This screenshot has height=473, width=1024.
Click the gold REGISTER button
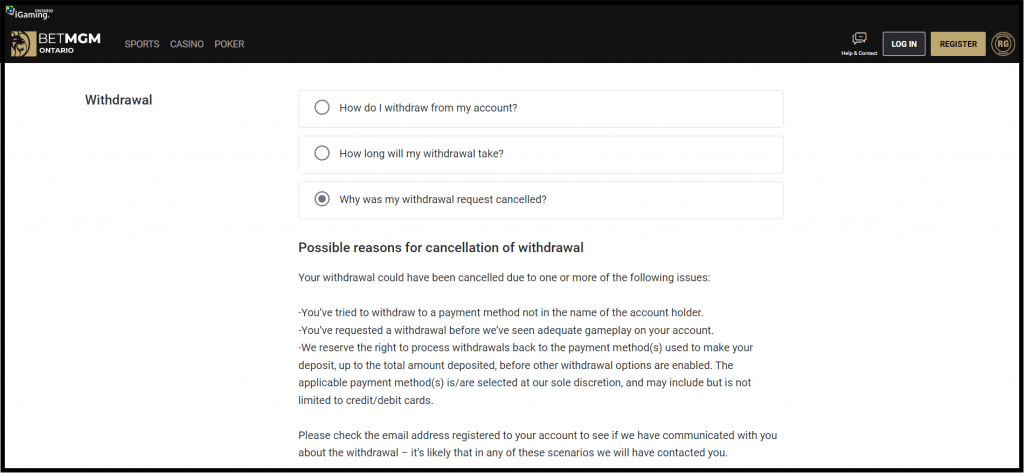click(x=958, y=44)
